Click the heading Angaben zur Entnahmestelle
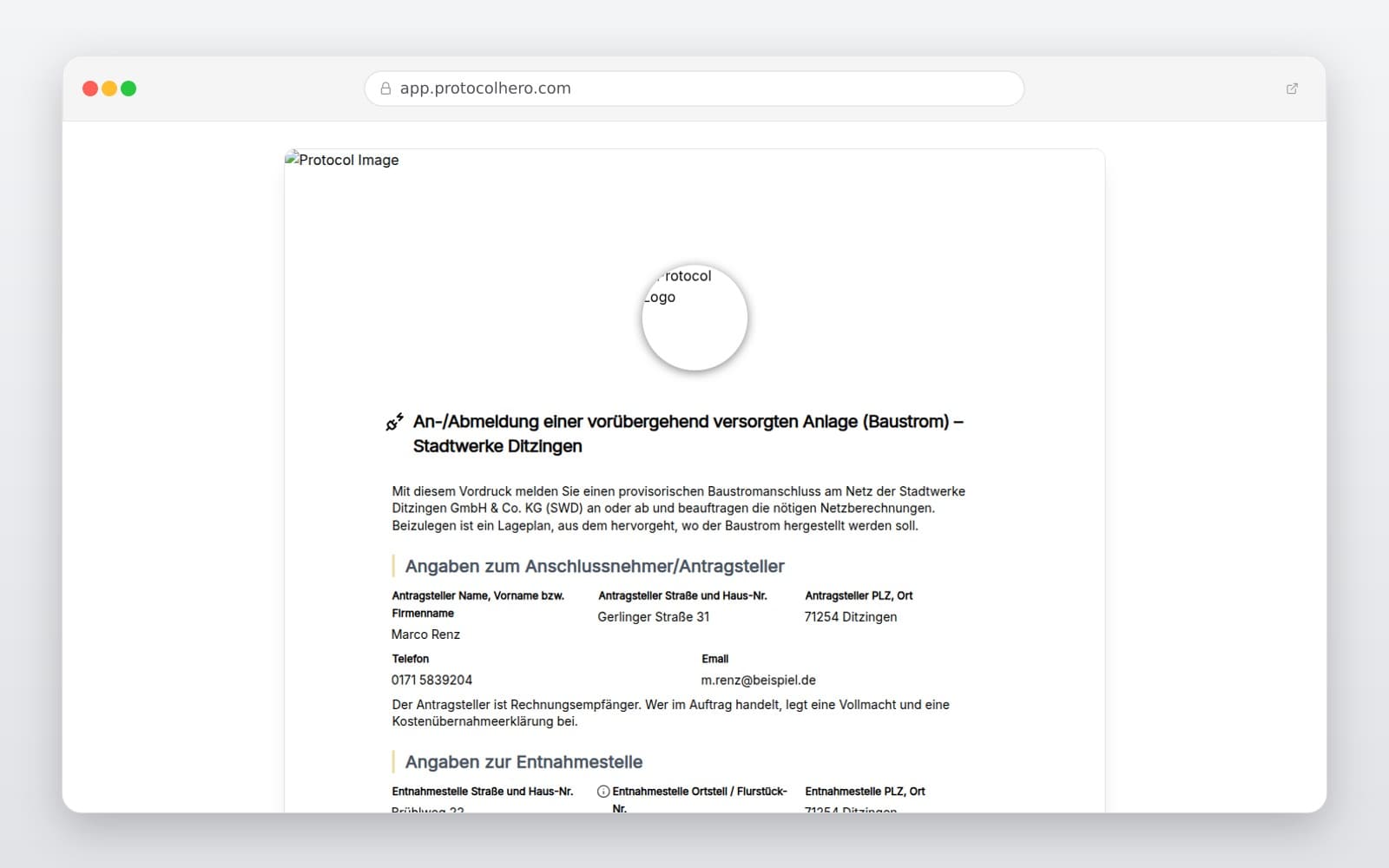Screen dimensions: 1389x868 coord(523,762)
